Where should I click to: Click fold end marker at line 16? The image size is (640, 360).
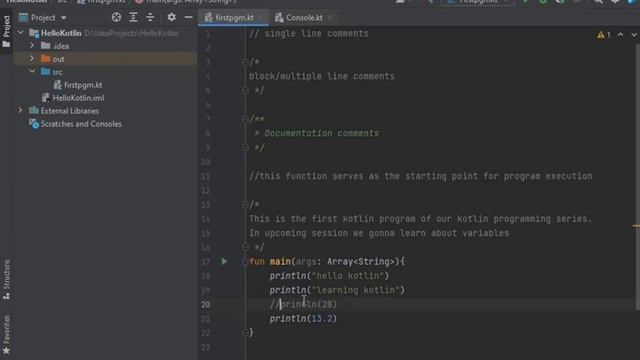click(x=245, y=247)
